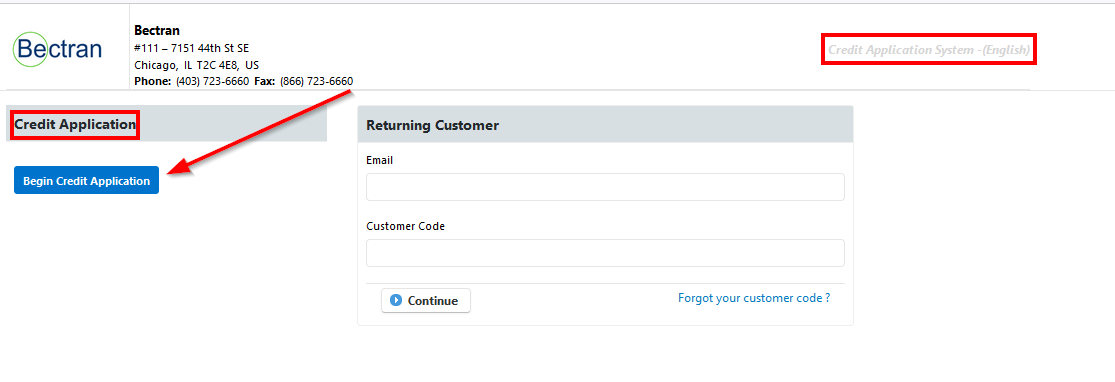
Task: Click the bold Fax: label
Action: click(265, 82)
